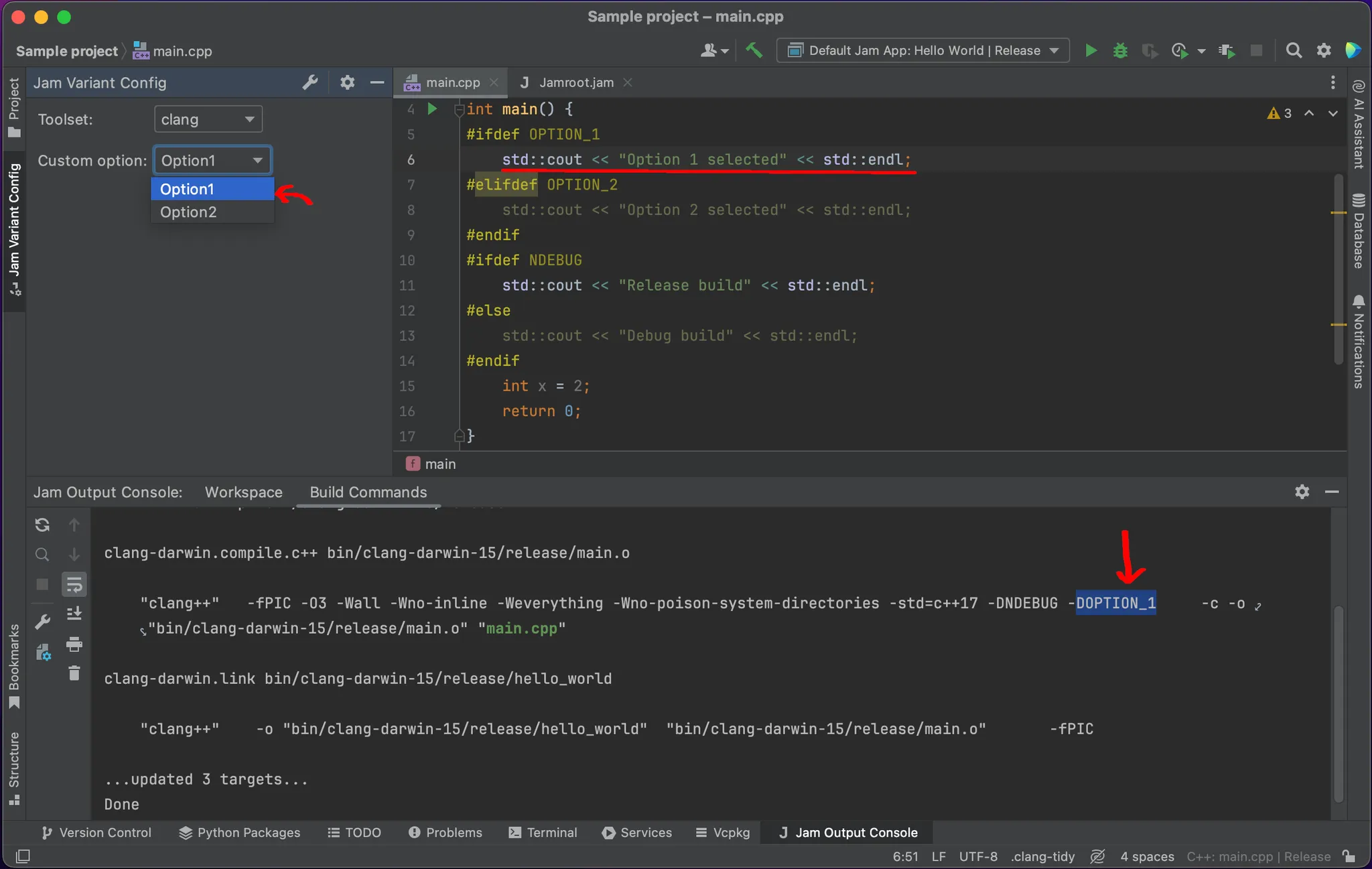Open the Structure tool window

point(14,768)
